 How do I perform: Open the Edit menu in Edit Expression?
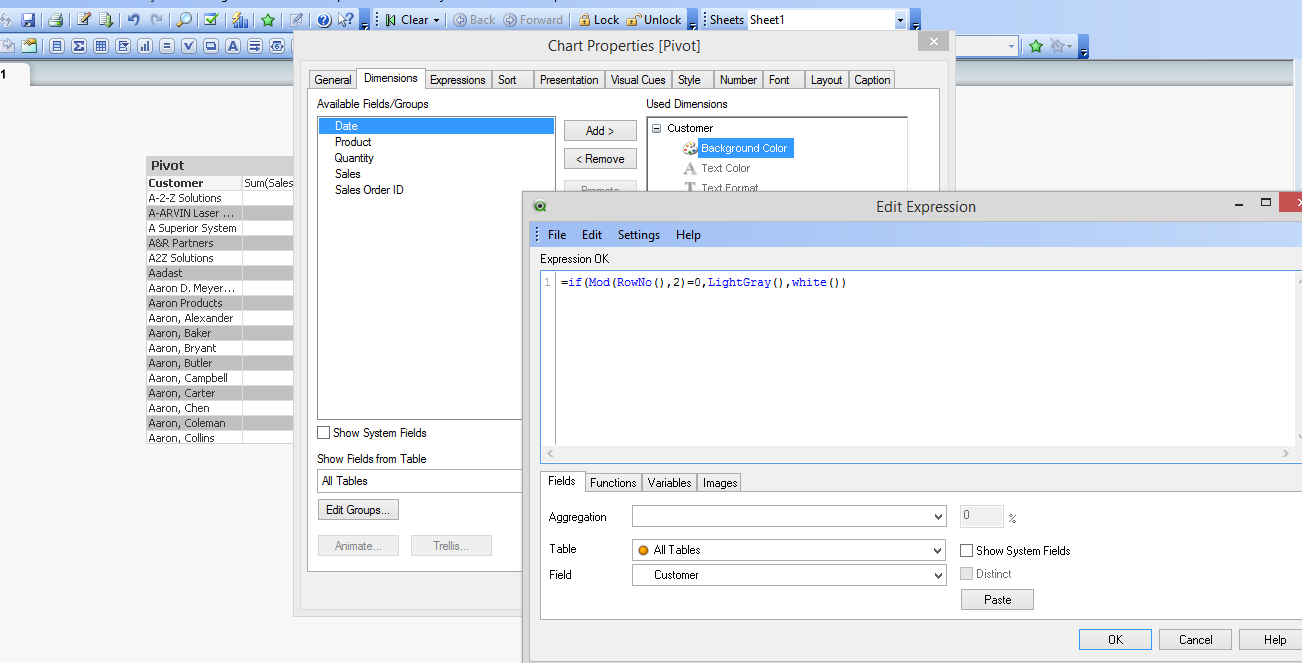point(592,235)
